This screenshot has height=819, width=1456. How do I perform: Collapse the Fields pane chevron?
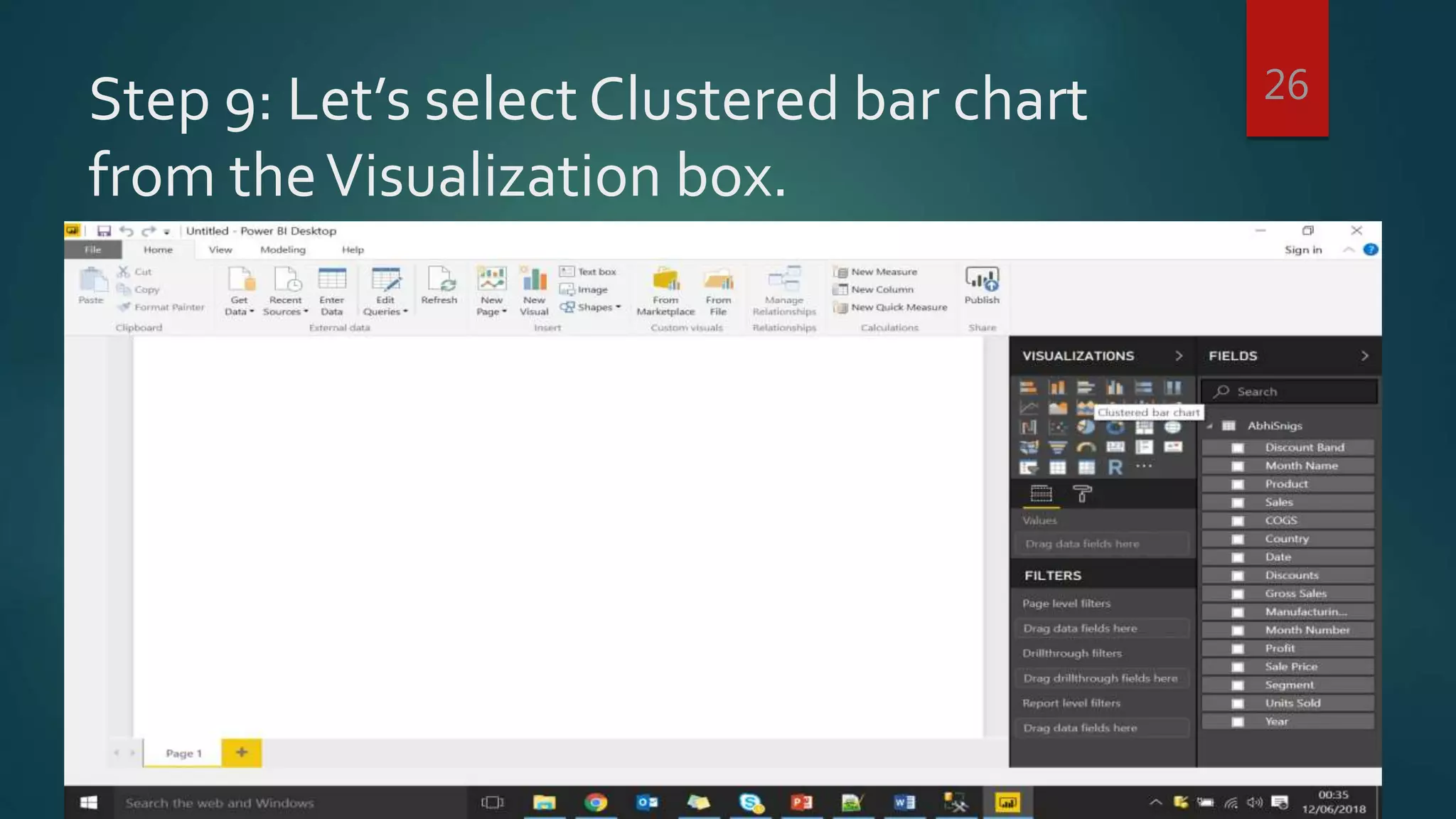1364,355
